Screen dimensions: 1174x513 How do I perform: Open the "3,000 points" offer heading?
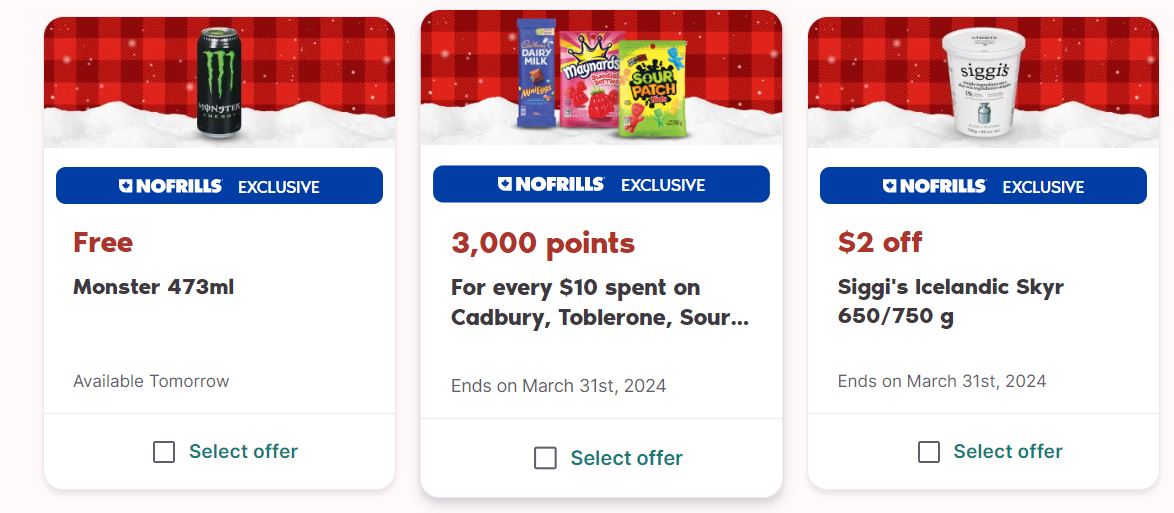tap(543, 243)
